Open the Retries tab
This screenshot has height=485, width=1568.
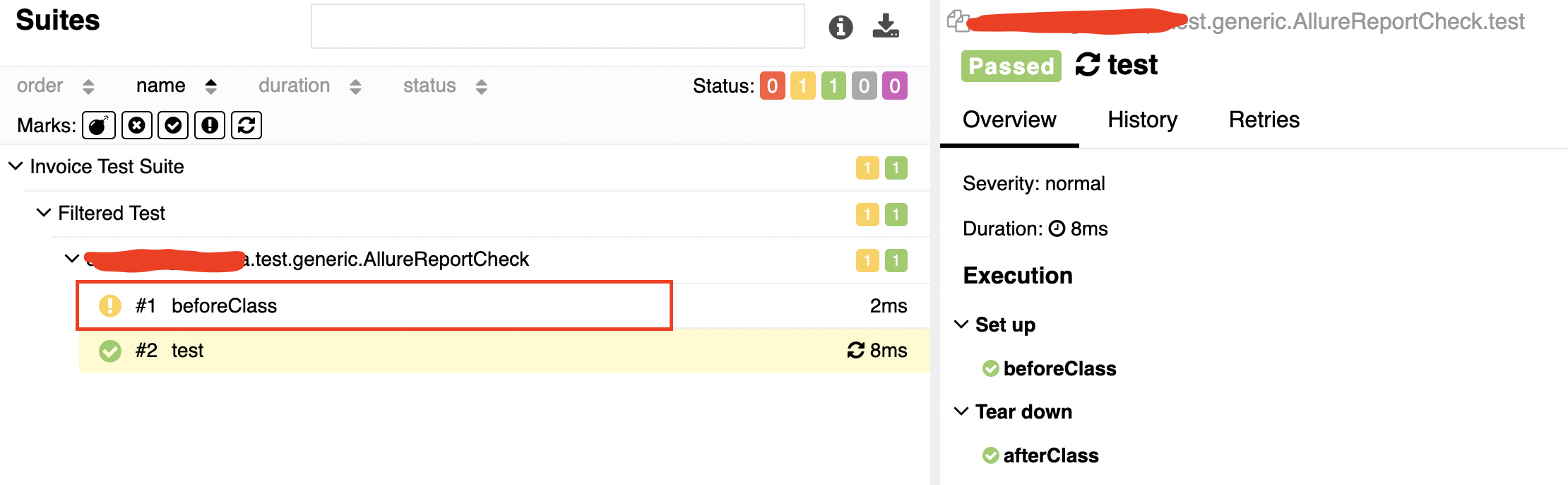click(1264, 119)
